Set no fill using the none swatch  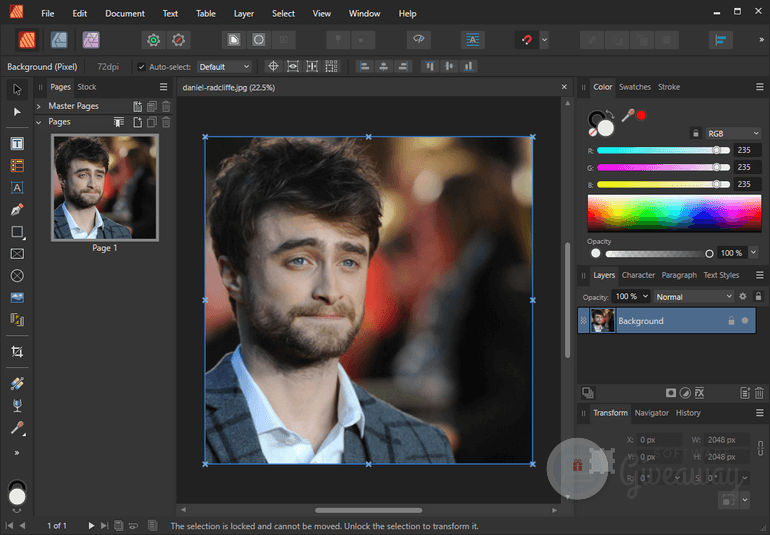593,132
